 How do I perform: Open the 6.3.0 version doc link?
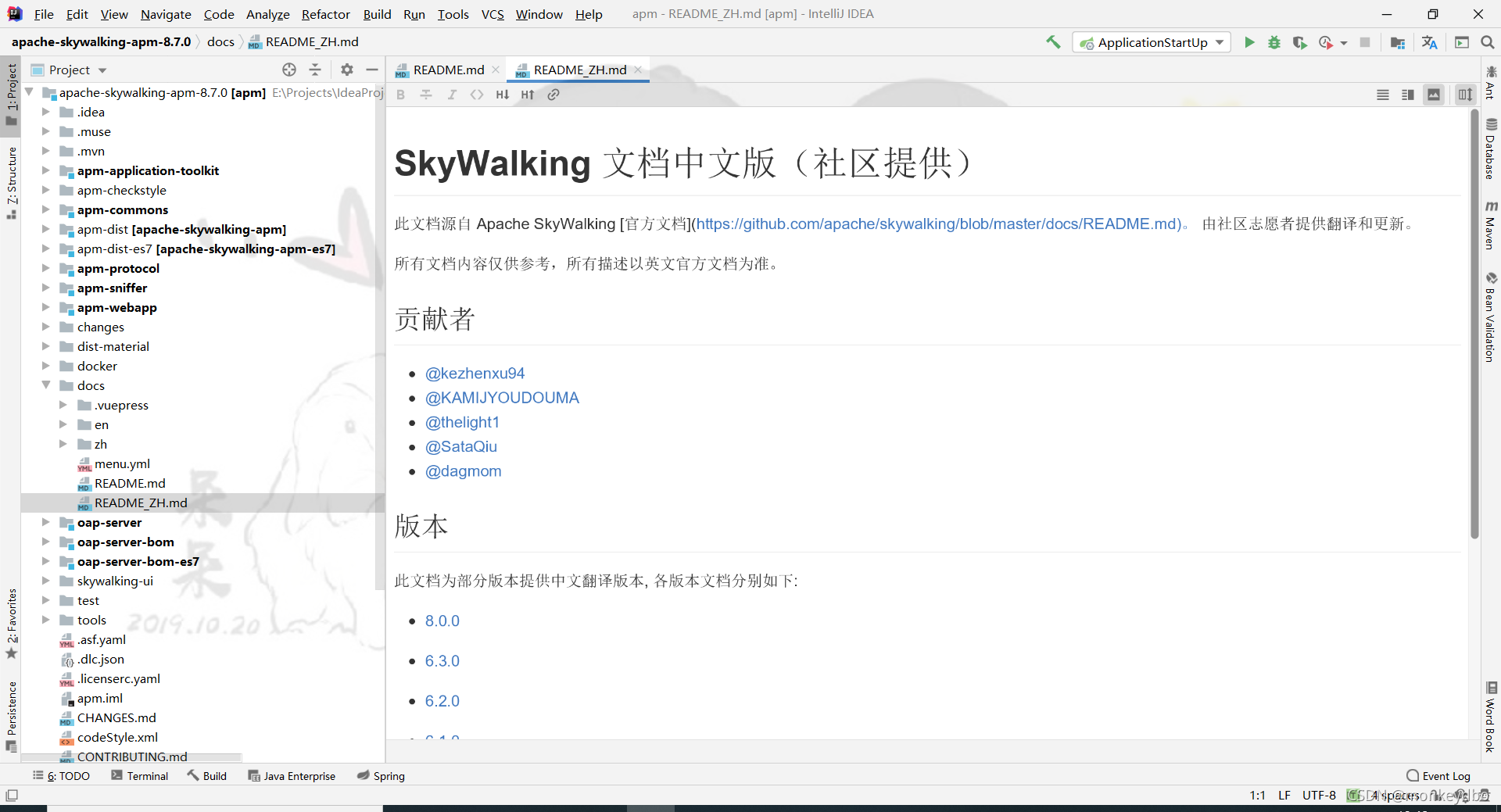click(442, 661)
